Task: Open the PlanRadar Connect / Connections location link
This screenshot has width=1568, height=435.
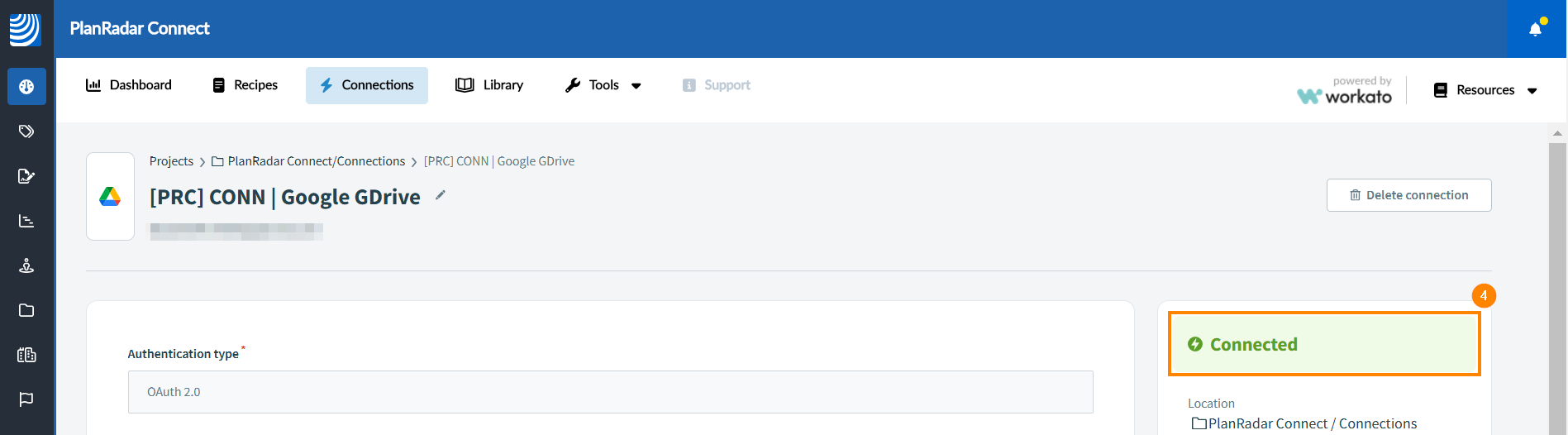Action: pos(1304,423)
